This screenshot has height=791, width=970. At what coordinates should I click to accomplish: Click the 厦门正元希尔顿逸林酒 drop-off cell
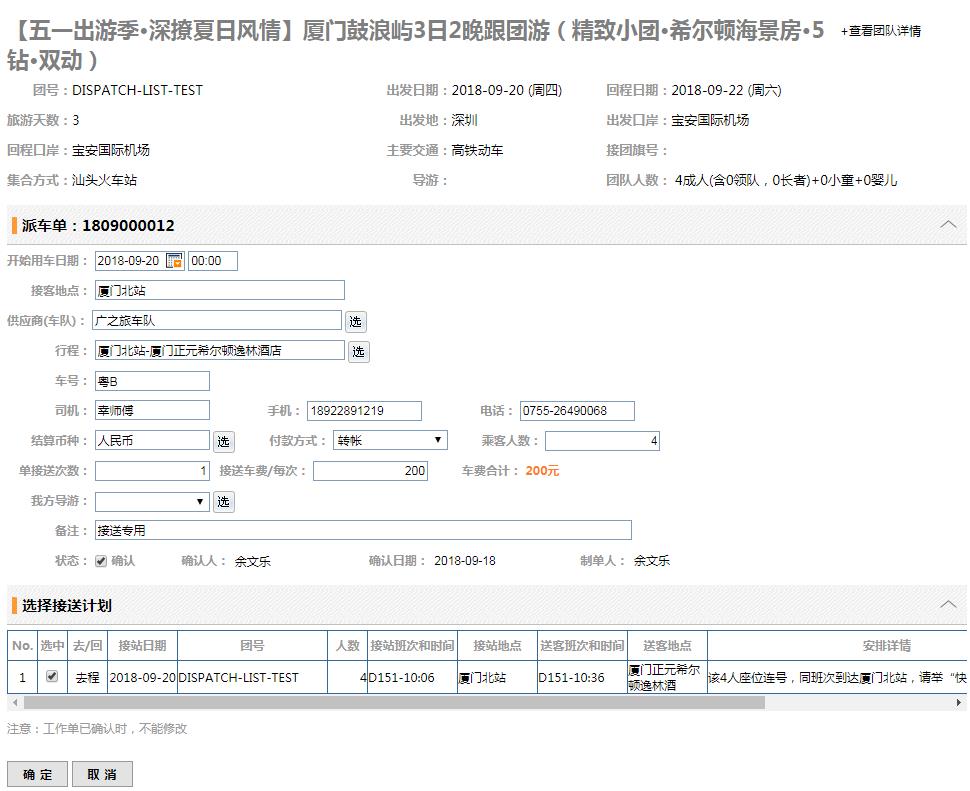point(667,677)
